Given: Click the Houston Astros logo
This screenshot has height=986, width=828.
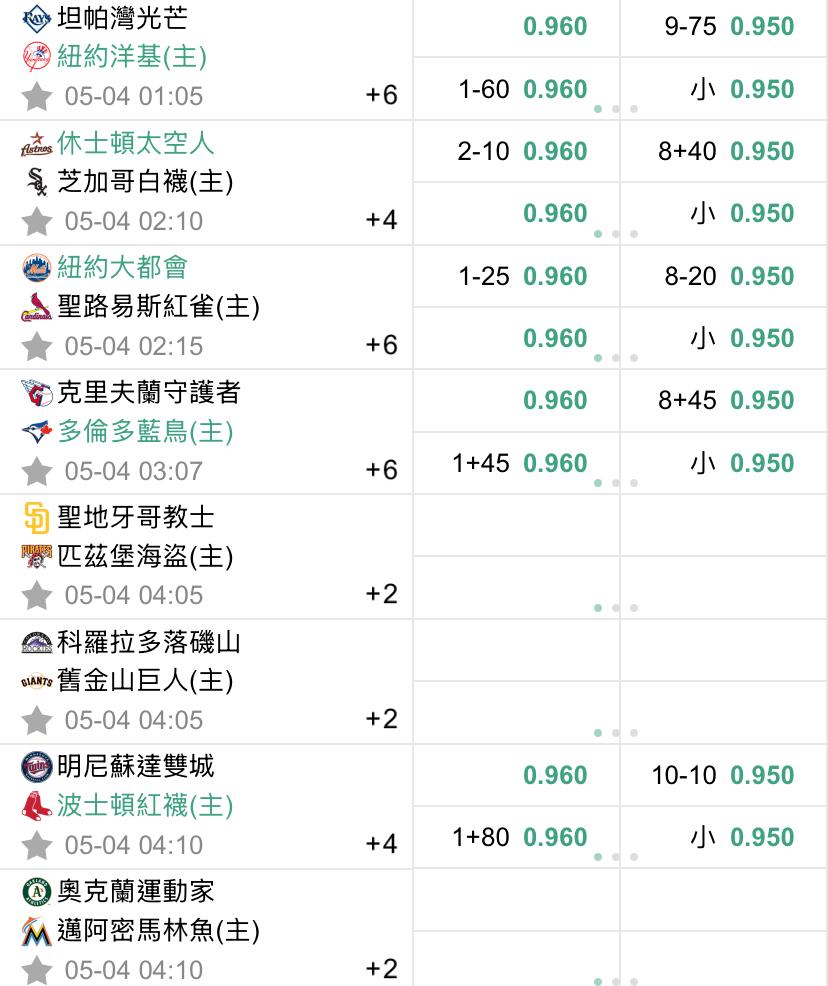Looking at the screenshot, I should 36,144.
